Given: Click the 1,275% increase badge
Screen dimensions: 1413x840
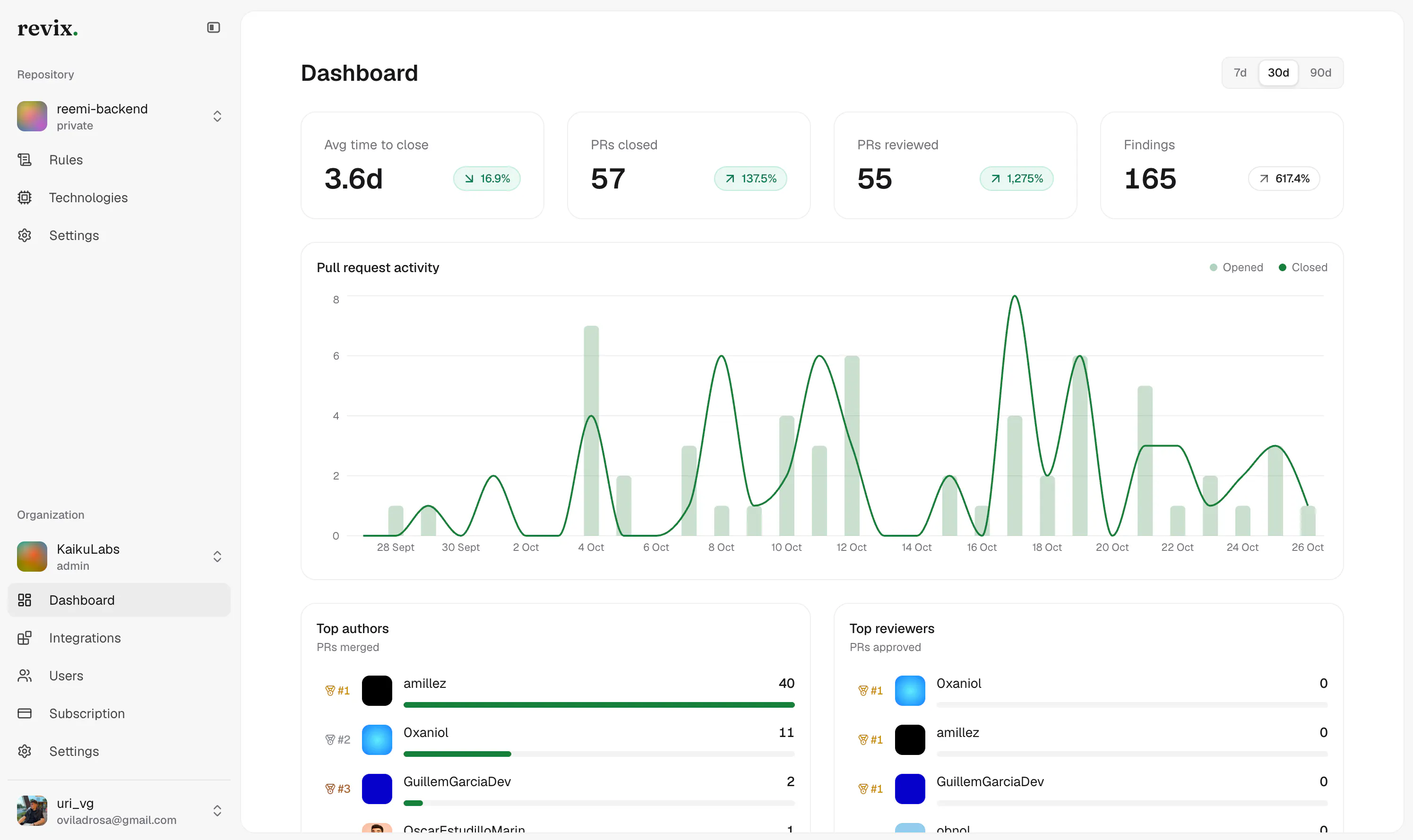Looking at the screenshot, I should pos(1017,178).
